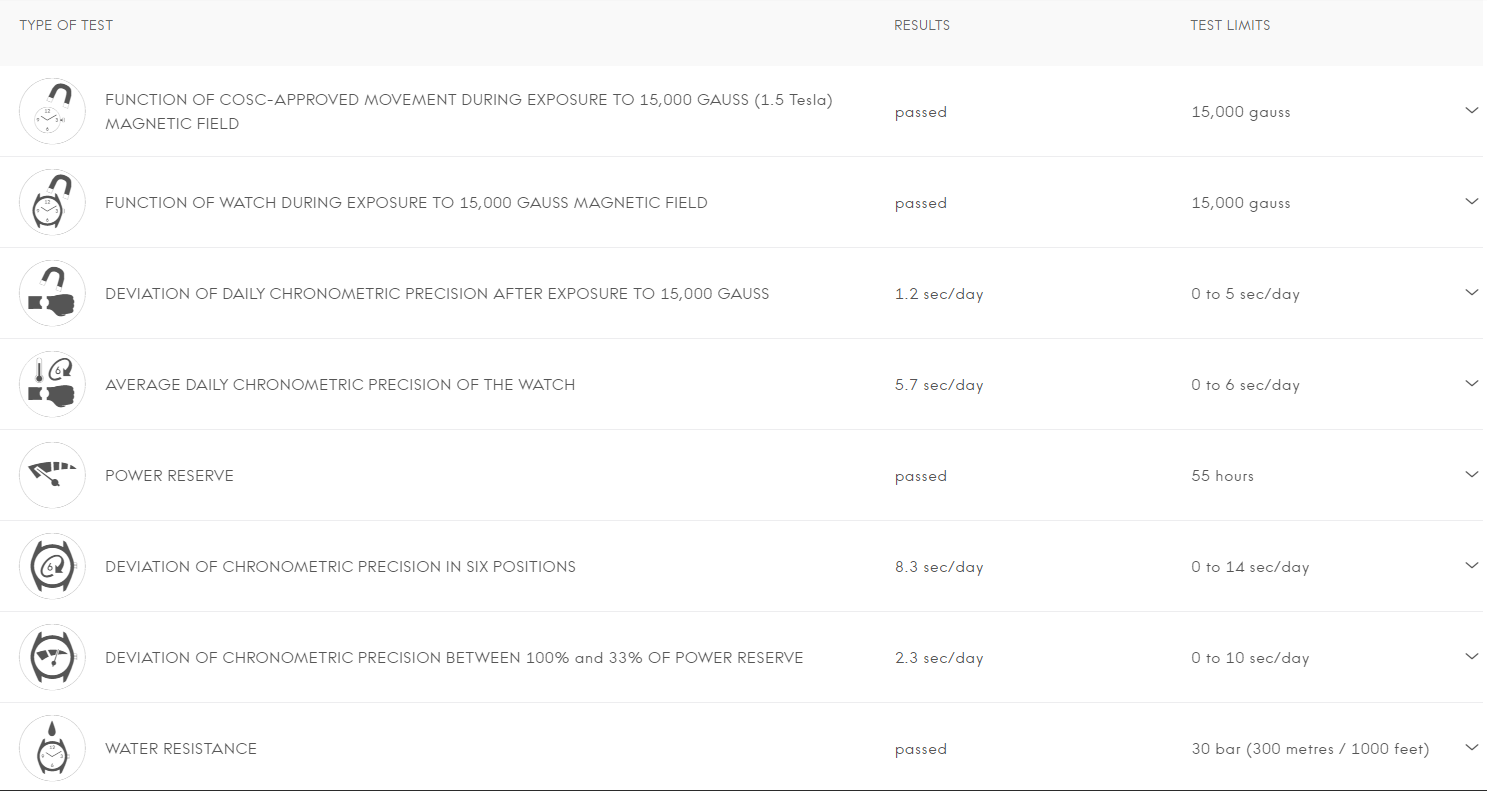
Task: Click the WATER RESISTANCE test title
Action: click(181, 749)
